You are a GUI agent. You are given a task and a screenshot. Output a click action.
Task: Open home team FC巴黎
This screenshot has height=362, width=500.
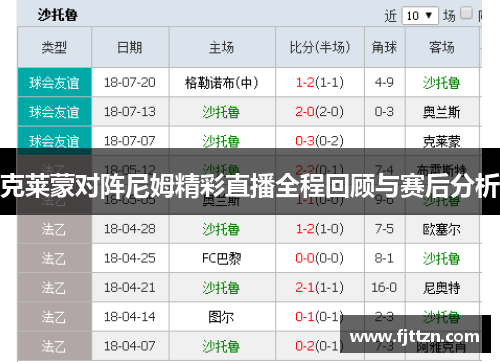pyautogui.click(x=222, y=259)
